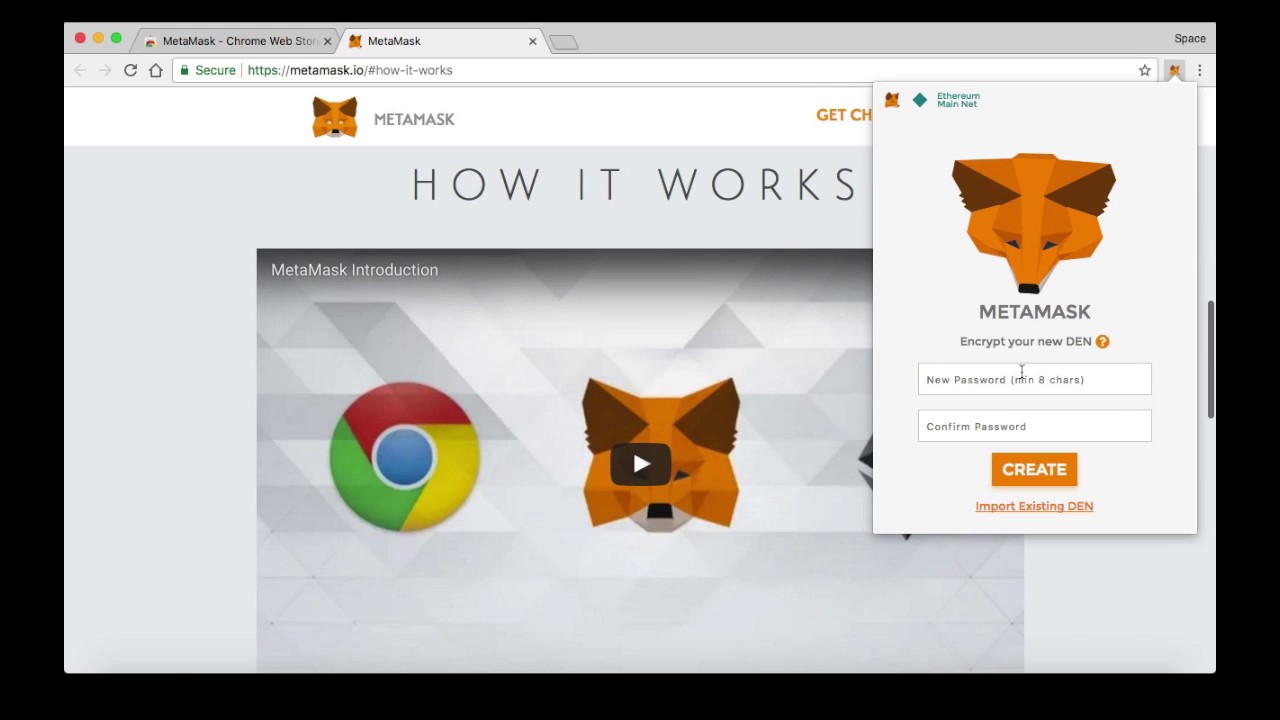The width and height of the screenshot is (1280, 720).
Task: Click the small fox icon in popup header
Action: pyautogui.click(x=892, y=100)
